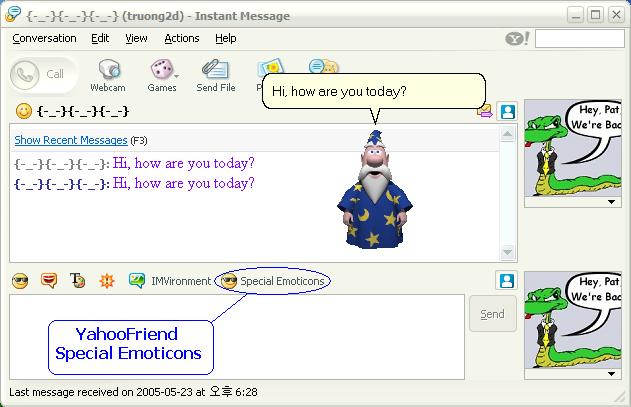The image size is (631, 407).
Task: Click the contact name {-_-}{-_-}{-_-} header
Action: coord(83,111)
